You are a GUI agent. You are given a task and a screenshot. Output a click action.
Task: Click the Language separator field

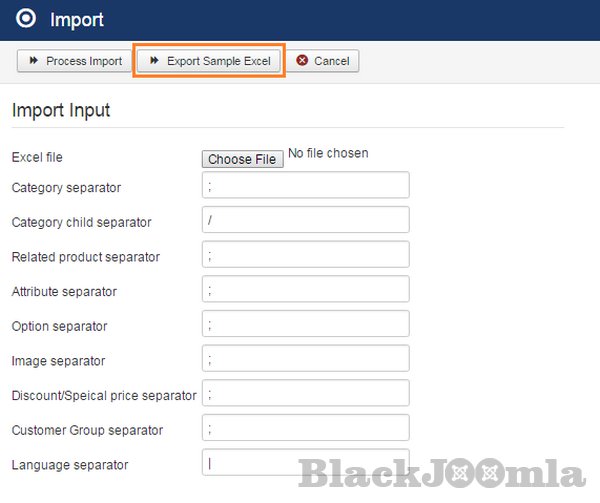[305, 463]
